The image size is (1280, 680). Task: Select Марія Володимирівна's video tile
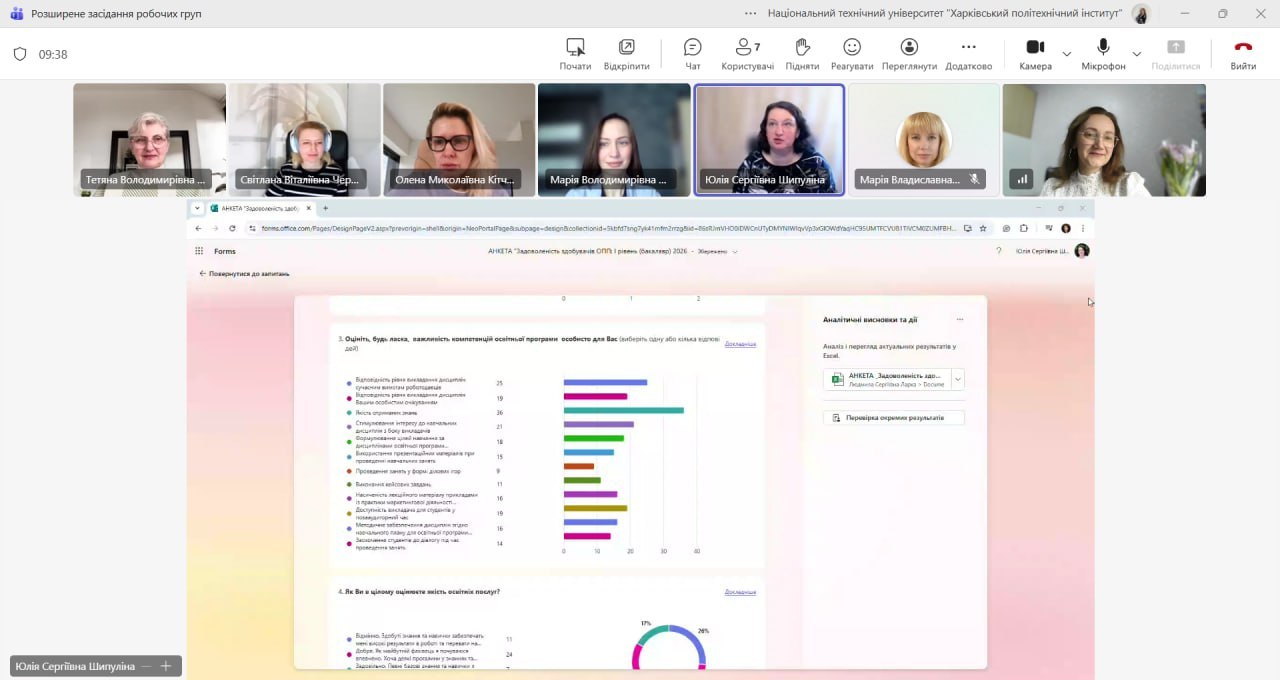[614, 139]
